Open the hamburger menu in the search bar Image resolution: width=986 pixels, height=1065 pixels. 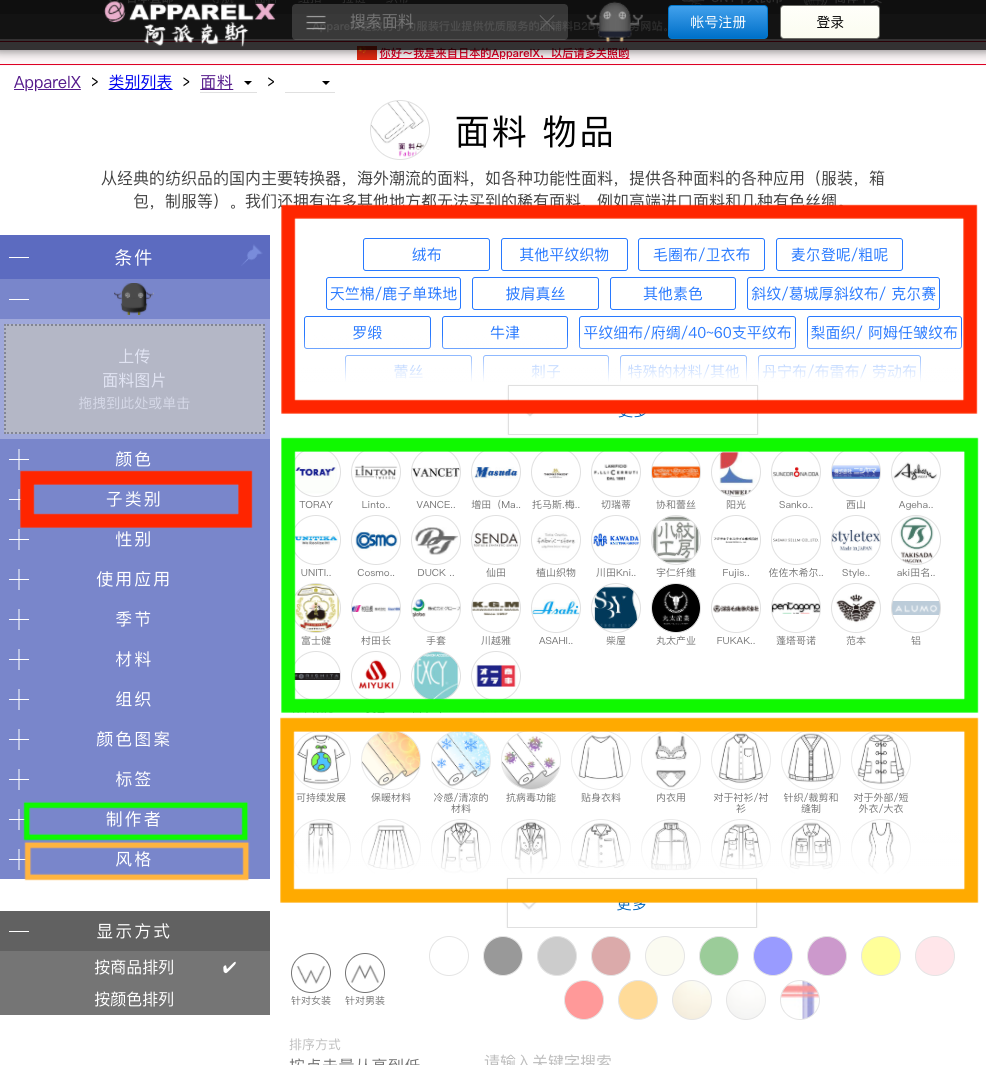(x=316, y=22)
